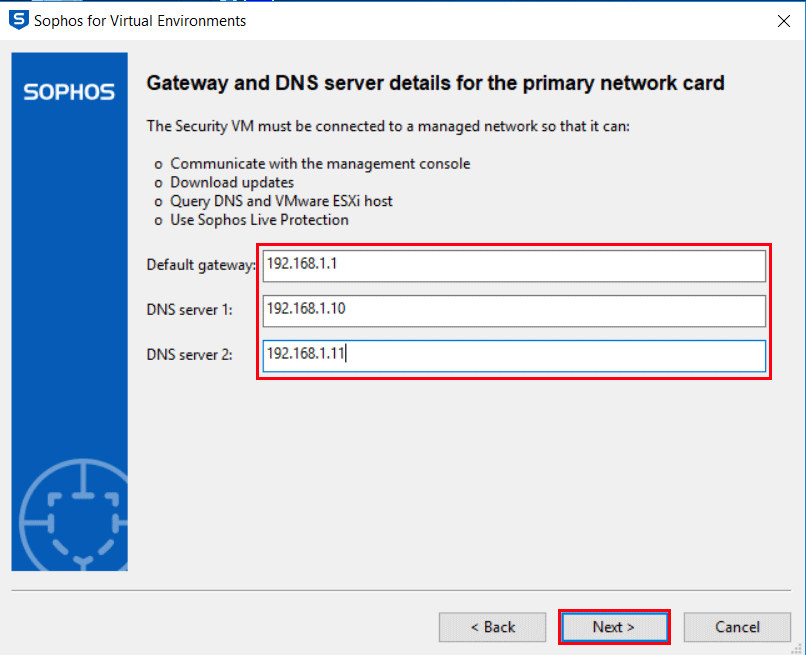Click the DNS server 1 input field
The image size is (806, 655).
coord(514,311)
